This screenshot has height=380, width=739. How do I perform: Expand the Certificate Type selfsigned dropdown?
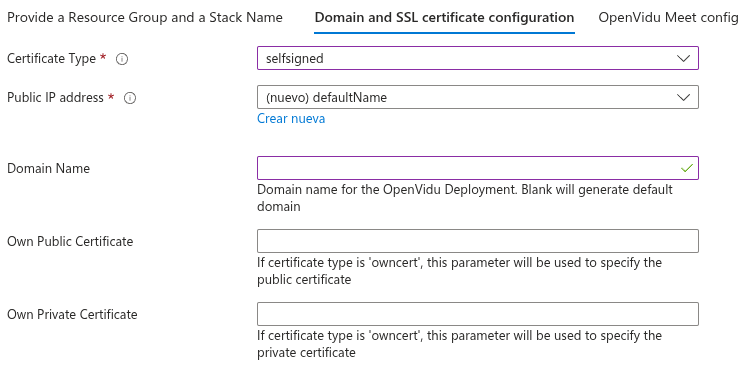tap(477, 58)
